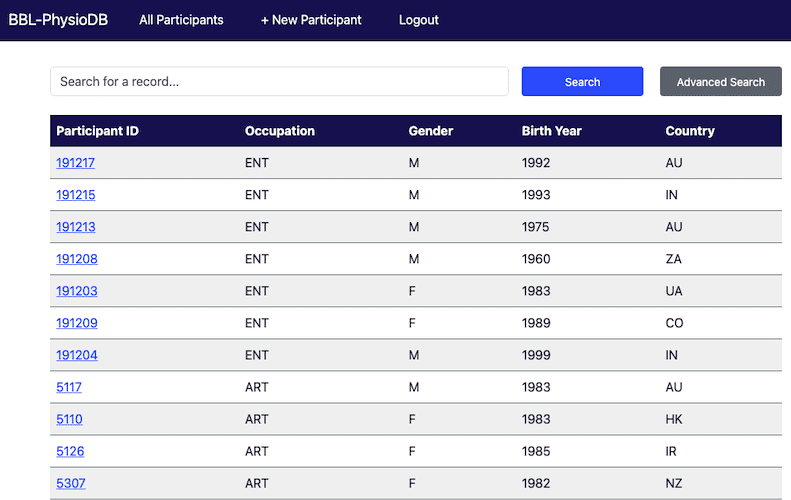The image size is (791, 500).
Task: Click the Occupation column header
Action: click(279, 131)
